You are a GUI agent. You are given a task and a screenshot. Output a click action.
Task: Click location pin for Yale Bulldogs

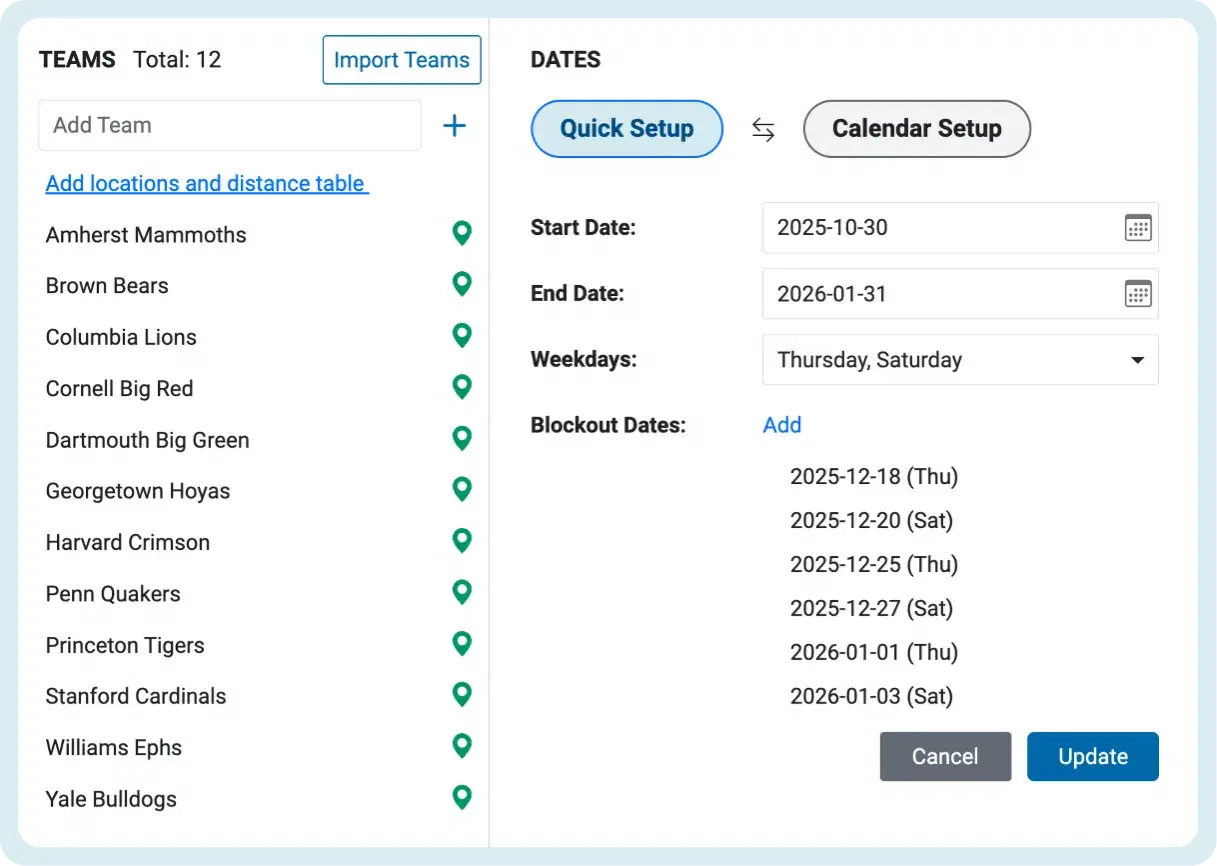(461, 798)
